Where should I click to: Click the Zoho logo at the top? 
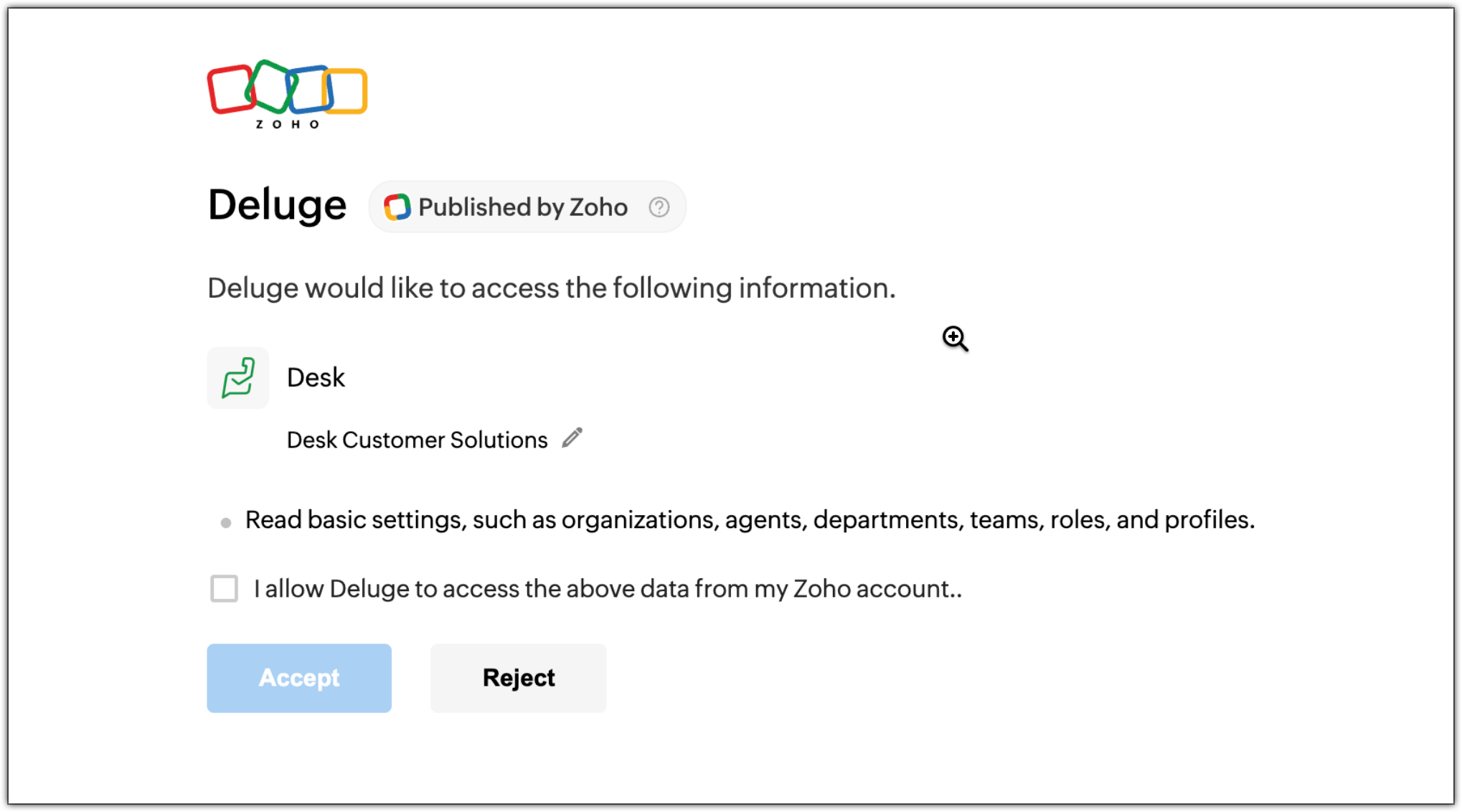pyautogui.click(x=287, y=93)
